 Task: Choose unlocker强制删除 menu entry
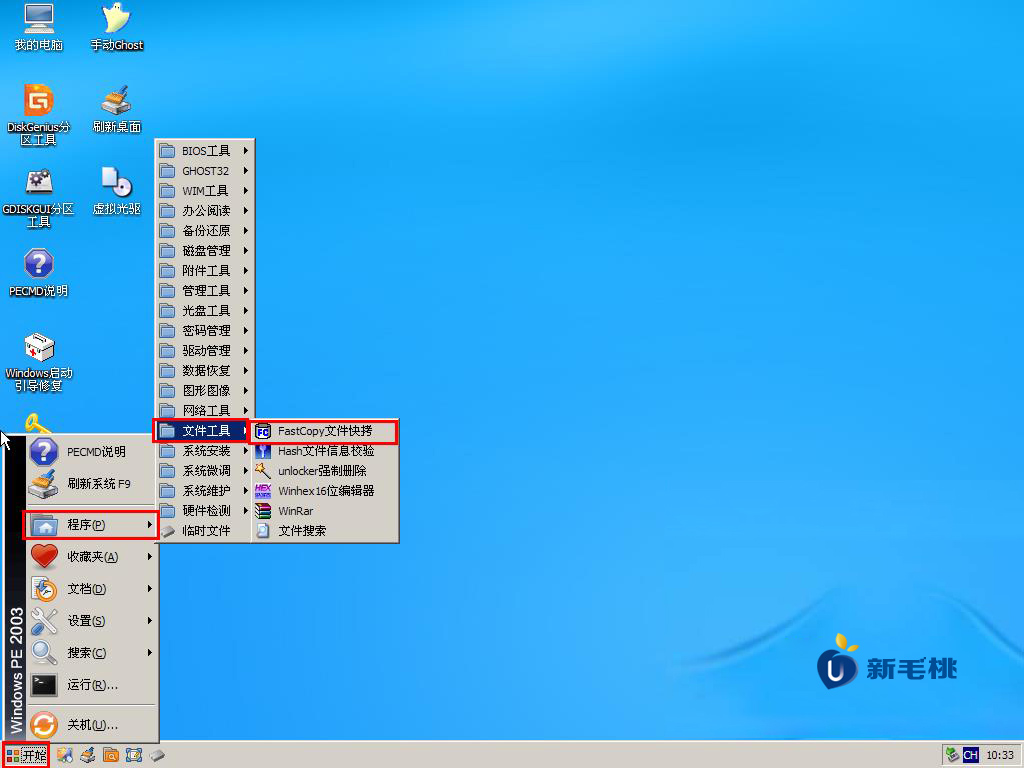click(x=325, y=471)
